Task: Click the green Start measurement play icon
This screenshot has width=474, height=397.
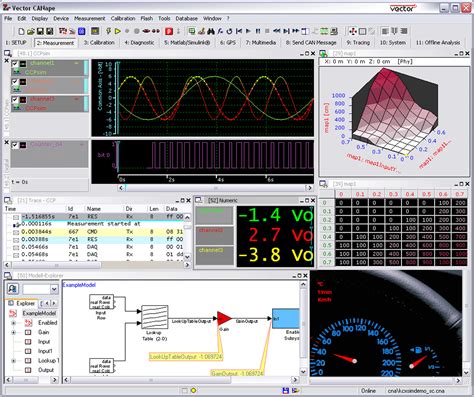Action: [118, 31]
